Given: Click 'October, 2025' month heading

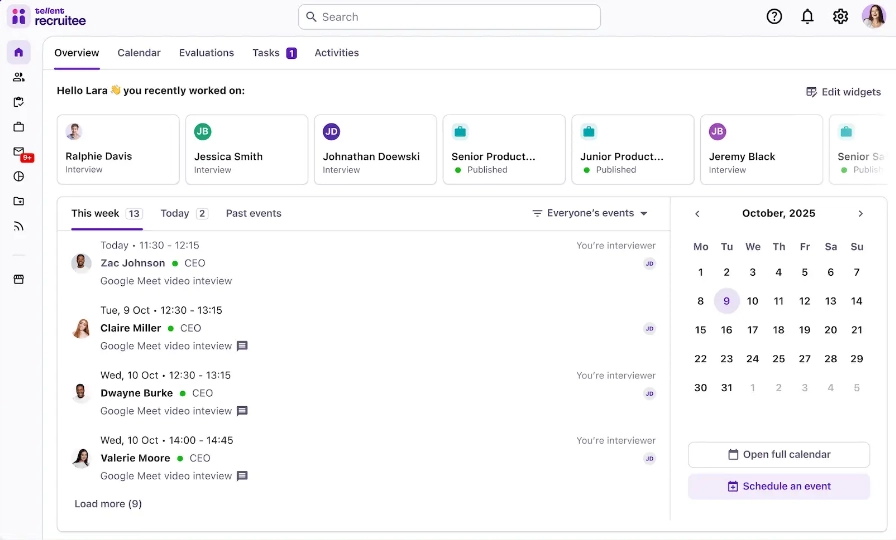Looking at the screenshot, I should click(x=778, y=214).
